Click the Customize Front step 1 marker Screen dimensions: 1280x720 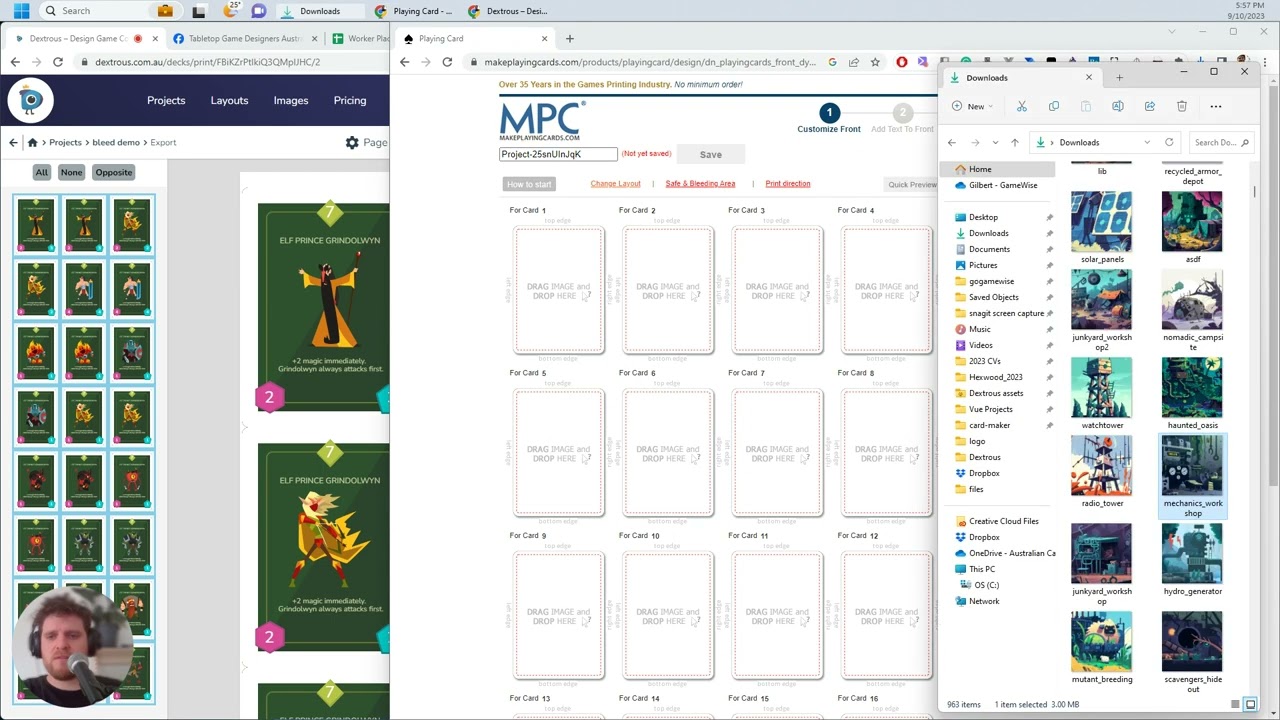click(x=829, y=113)
